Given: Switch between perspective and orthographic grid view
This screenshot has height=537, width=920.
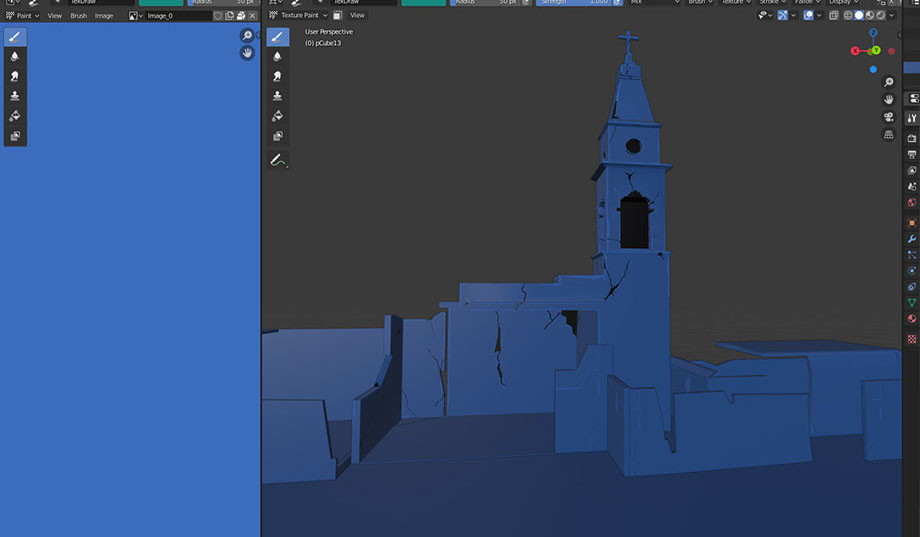Looking at the screenshot, I should pyautogui.click(x=888, y=135).
